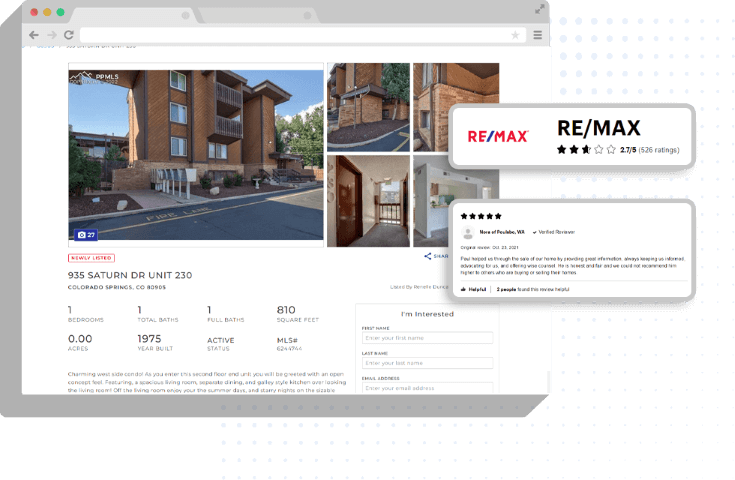This screenshot has height=480, width=735.
Task: Click the page scrollbar
Action: point(548,381)
